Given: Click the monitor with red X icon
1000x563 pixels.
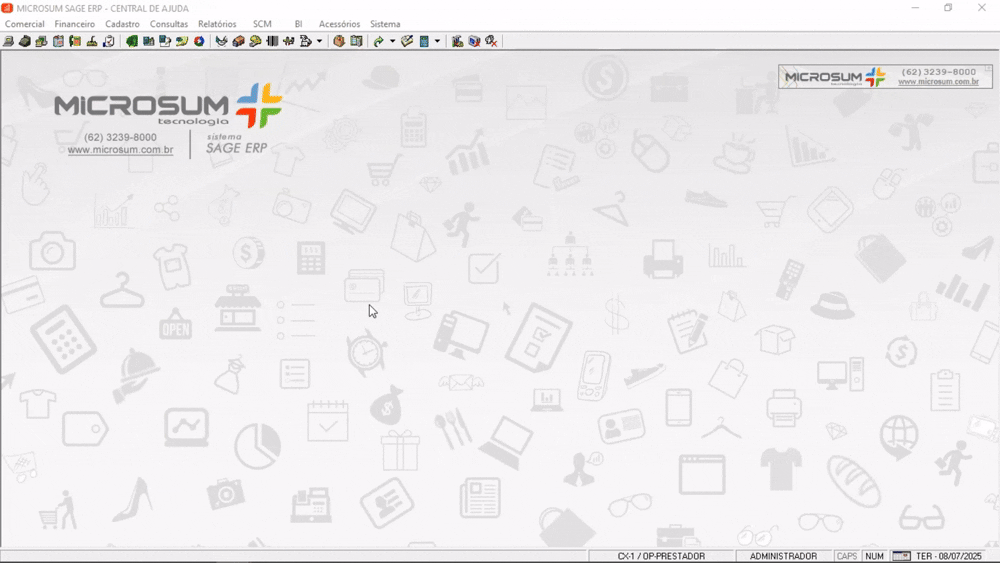Looking at the screenshot, I should [474, 41].
